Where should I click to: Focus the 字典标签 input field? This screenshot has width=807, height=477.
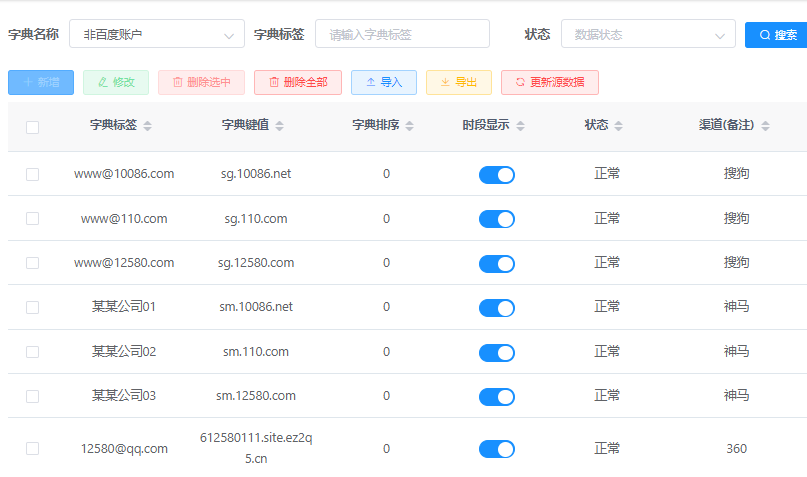click(402, 34)
